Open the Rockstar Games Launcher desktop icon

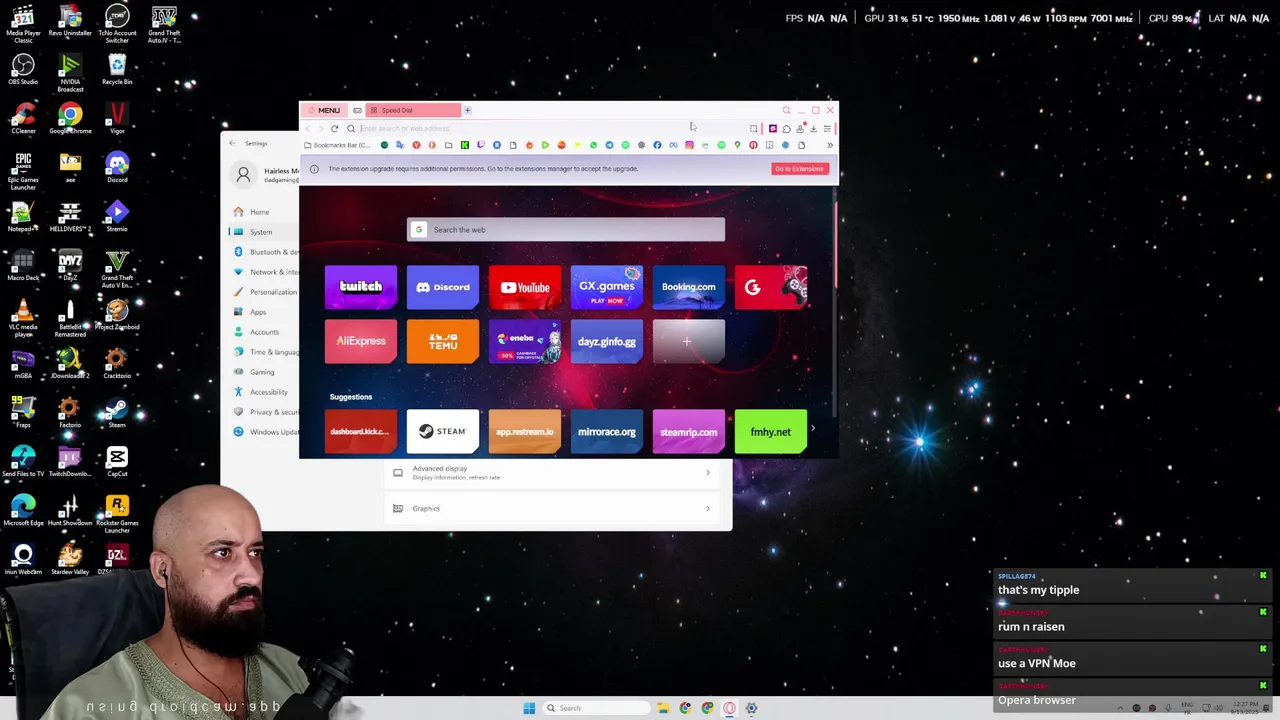tap(117, 513)
